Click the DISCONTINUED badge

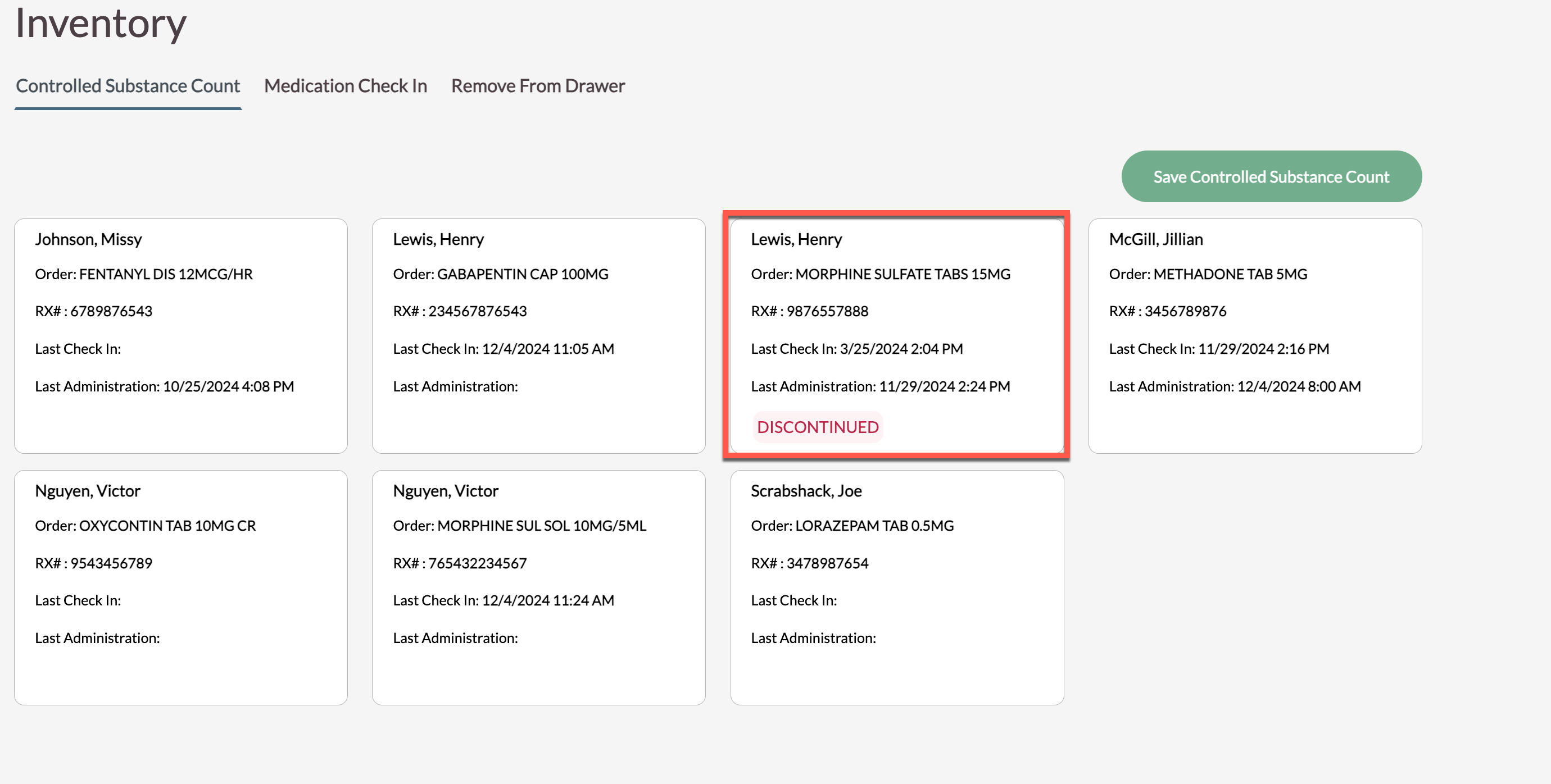click(817, 427)
